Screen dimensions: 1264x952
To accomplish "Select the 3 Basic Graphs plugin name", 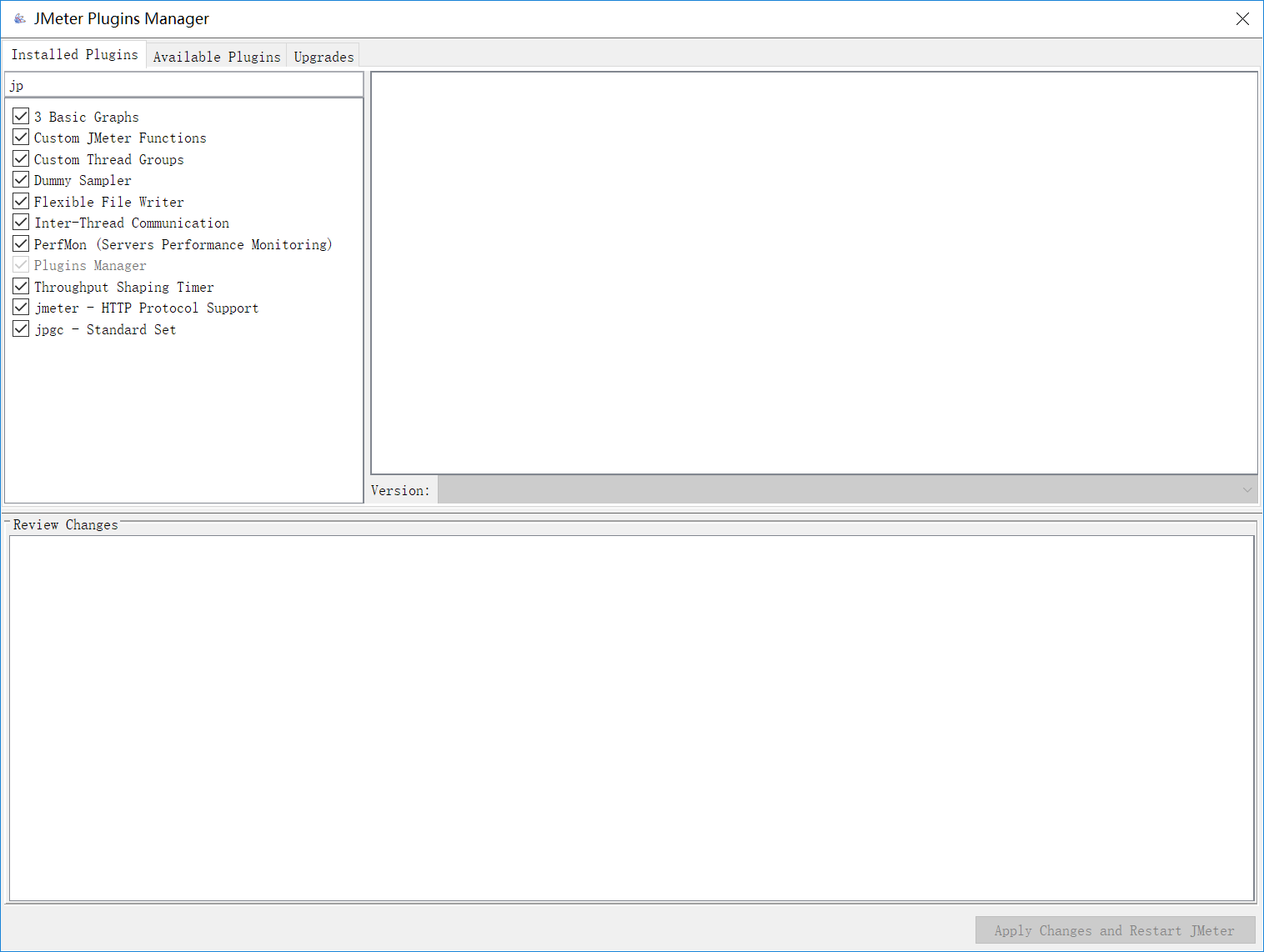I will [87, 117].
